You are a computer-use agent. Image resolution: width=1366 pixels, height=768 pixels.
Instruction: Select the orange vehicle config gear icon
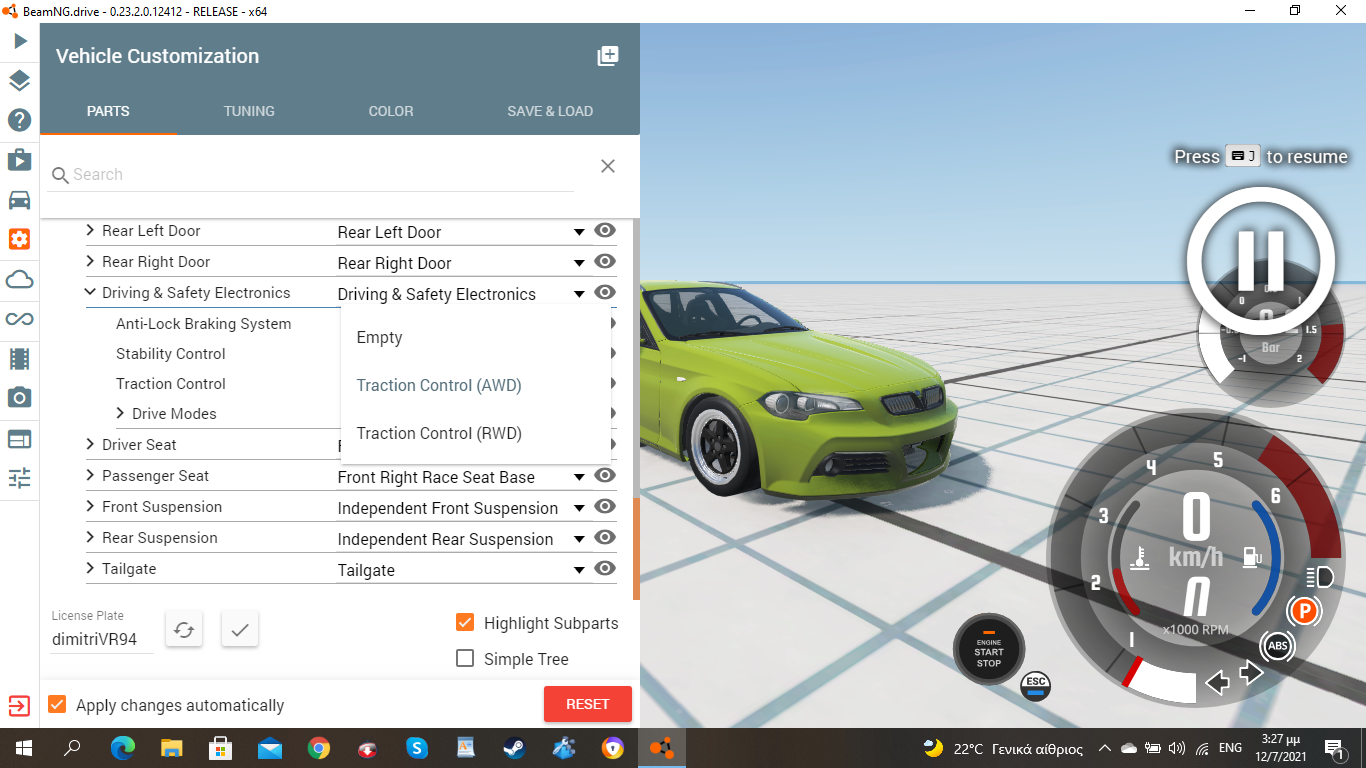click(x=20, y=239)
